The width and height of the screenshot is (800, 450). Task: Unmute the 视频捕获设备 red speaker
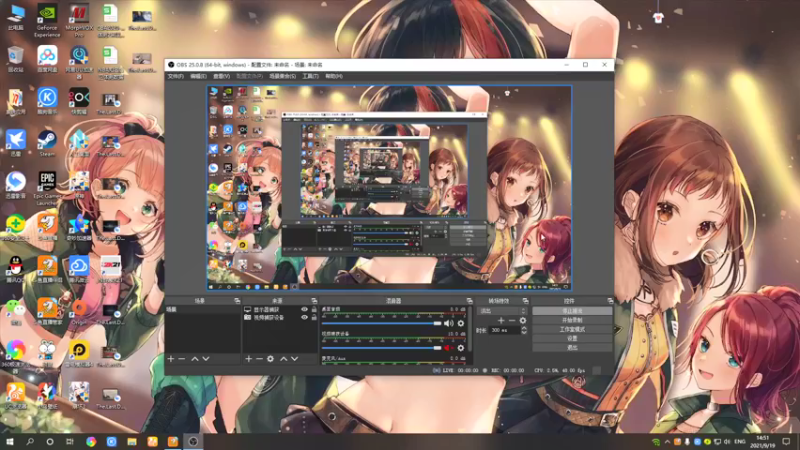coord(448,347)
